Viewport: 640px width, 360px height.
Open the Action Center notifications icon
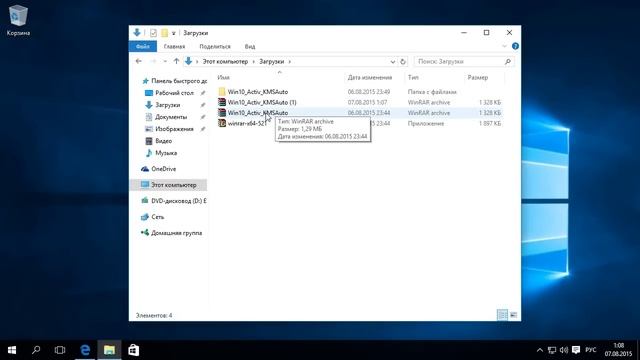click(x=576, y=350)
